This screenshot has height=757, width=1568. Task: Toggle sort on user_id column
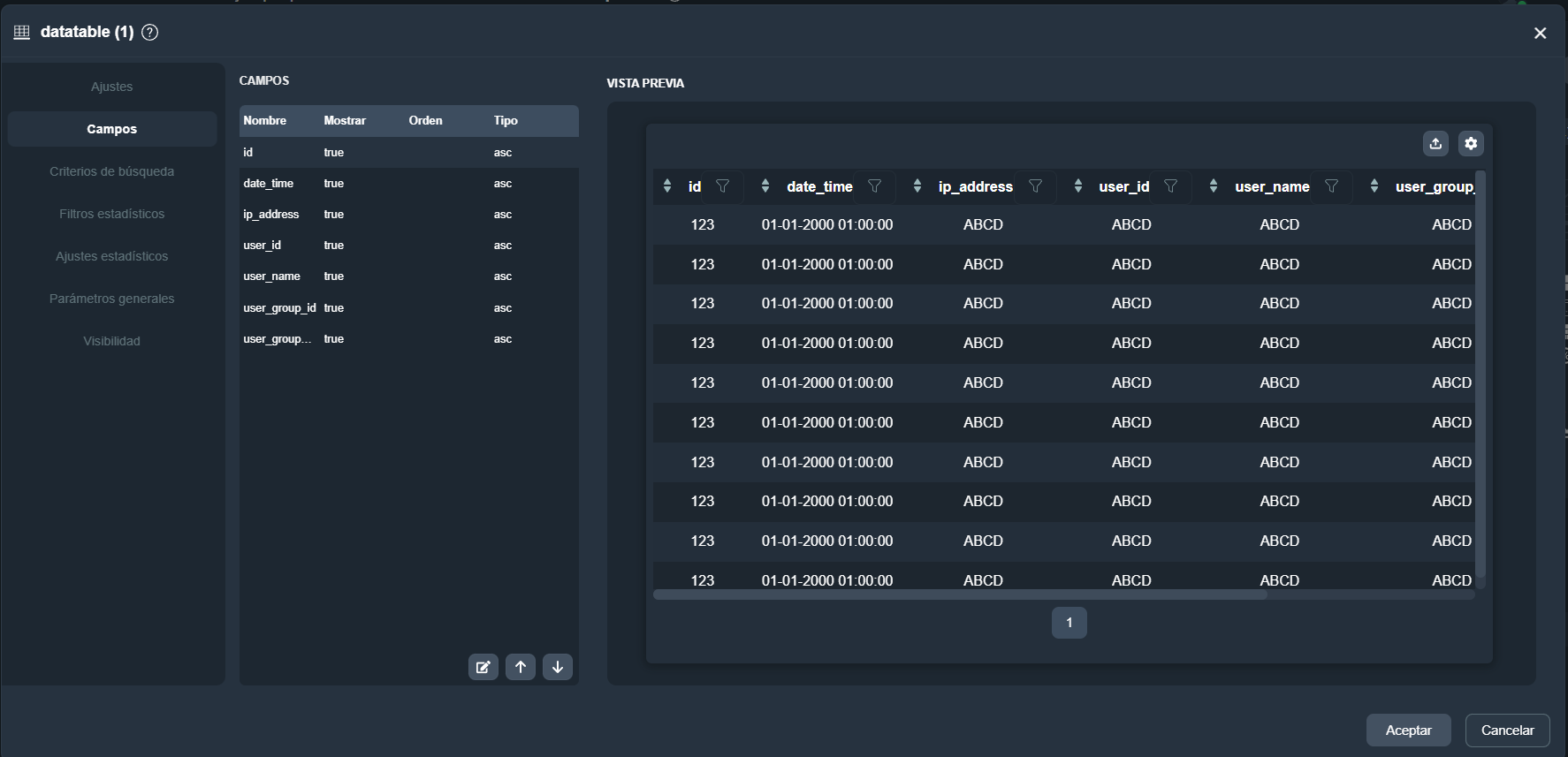point(1078,186)
